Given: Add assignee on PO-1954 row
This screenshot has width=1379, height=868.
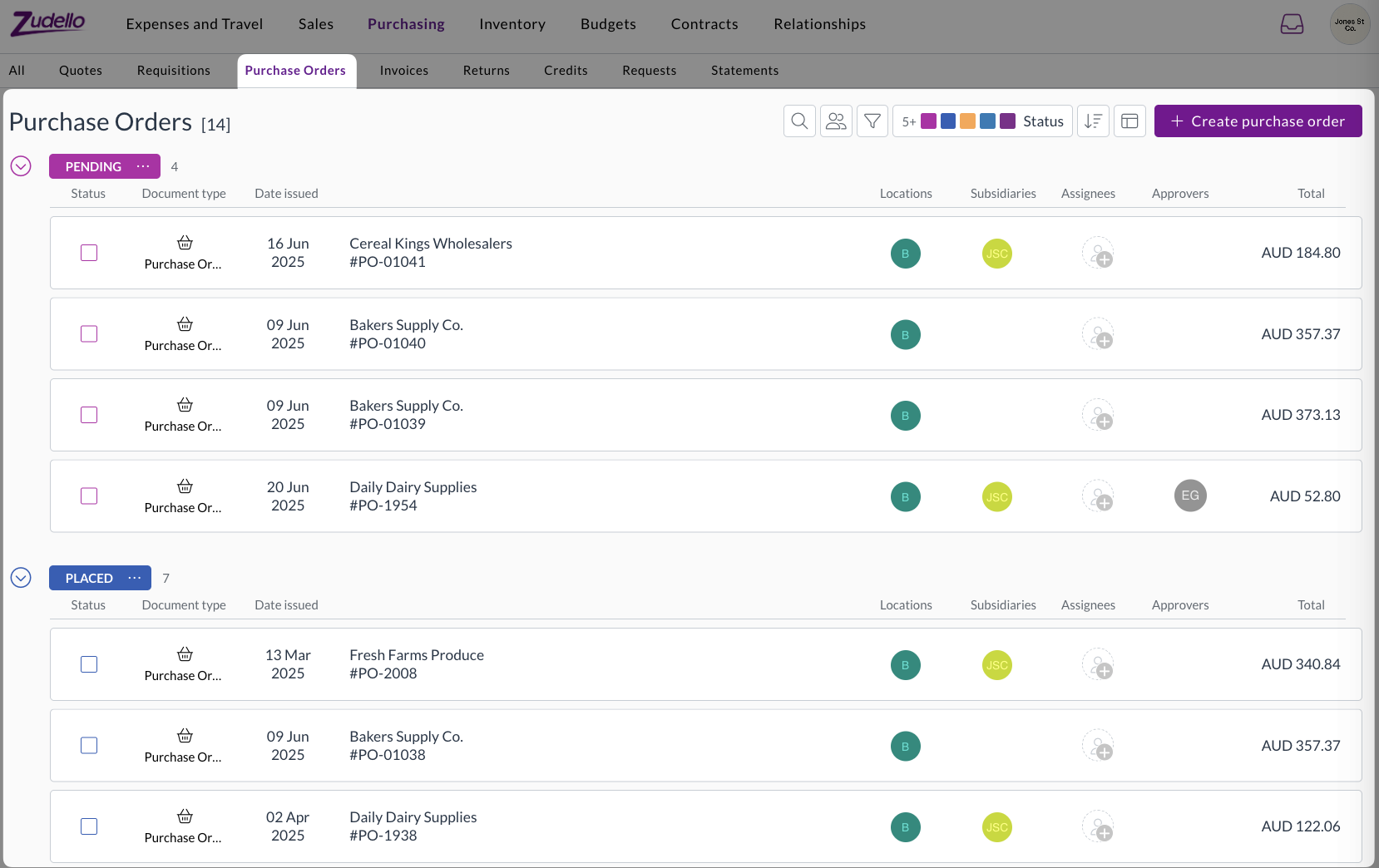Looking at the screenshot, I should pyautogui.click(x=1098, y=496).
